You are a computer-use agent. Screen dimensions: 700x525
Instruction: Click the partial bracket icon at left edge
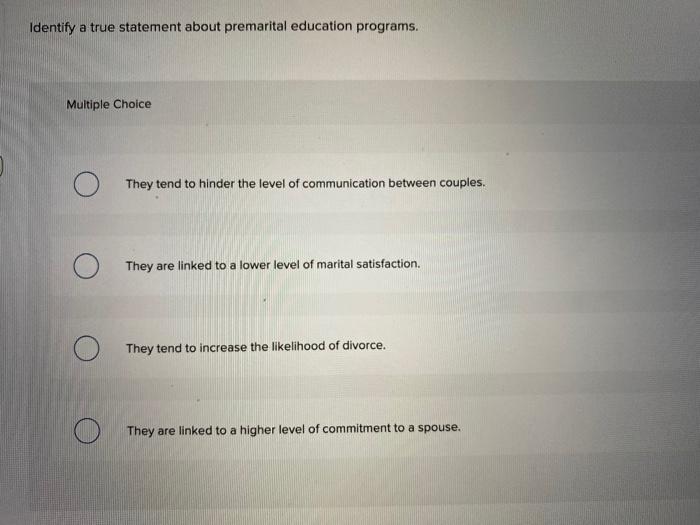click(x=1, y=166)
